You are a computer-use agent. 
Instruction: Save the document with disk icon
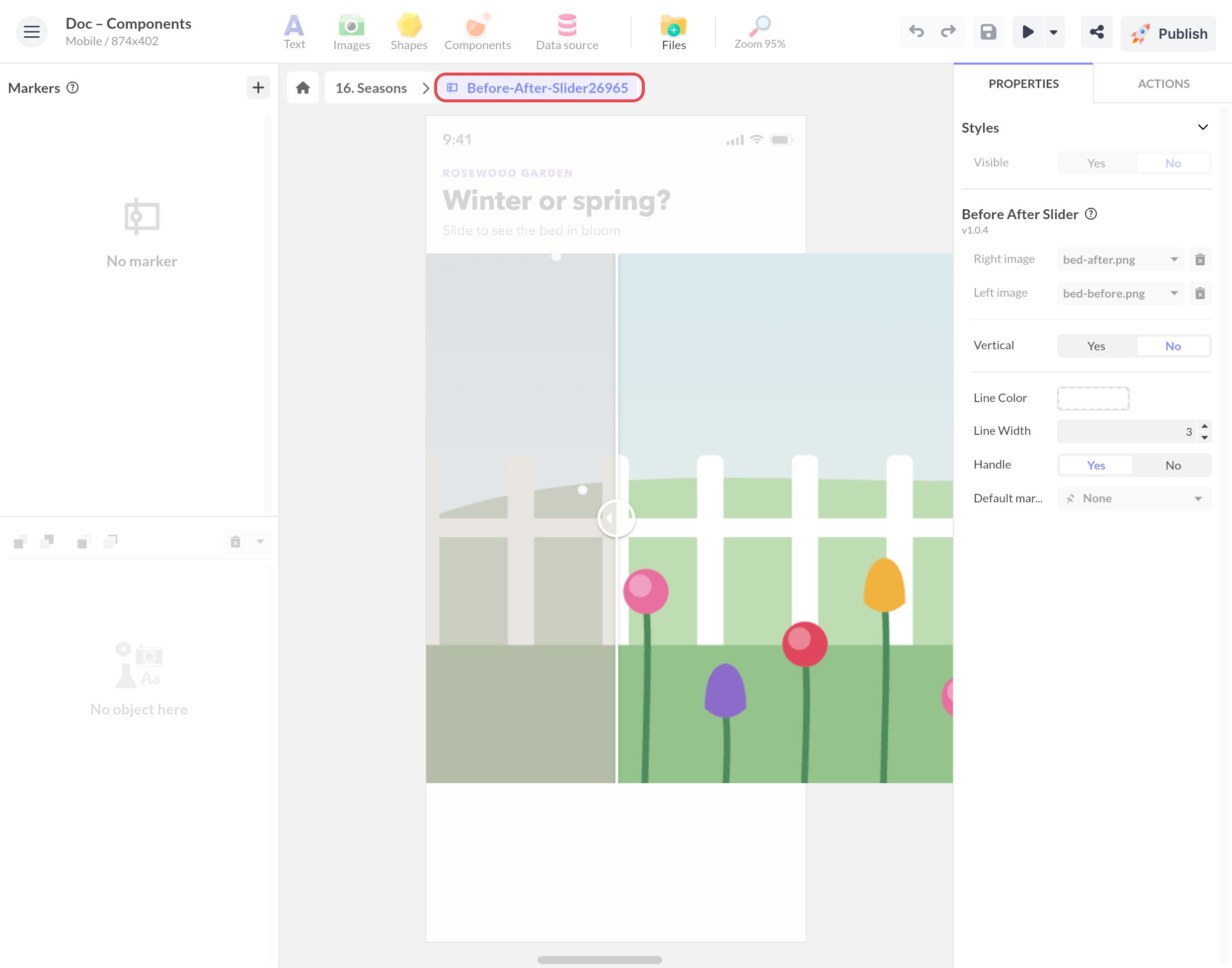tap(989, 32)
